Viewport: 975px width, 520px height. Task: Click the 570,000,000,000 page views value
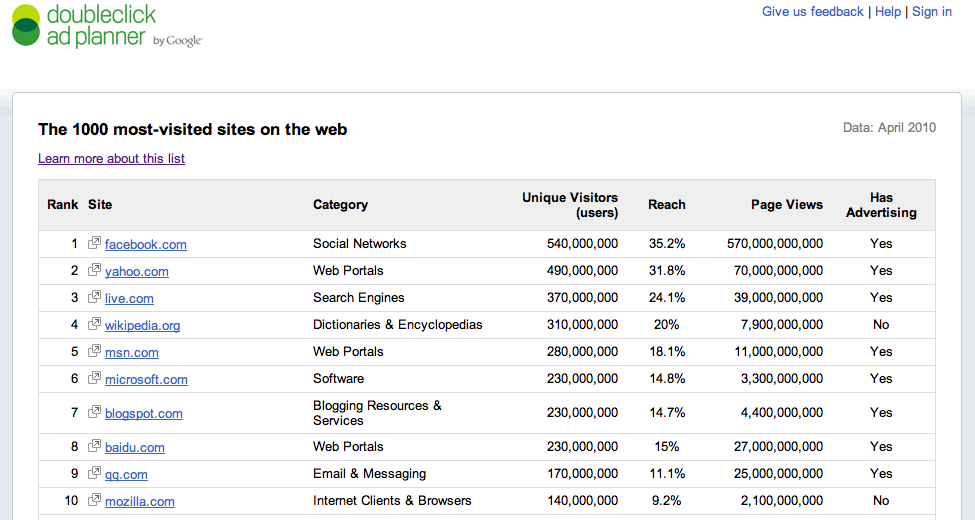coord(775,244)
